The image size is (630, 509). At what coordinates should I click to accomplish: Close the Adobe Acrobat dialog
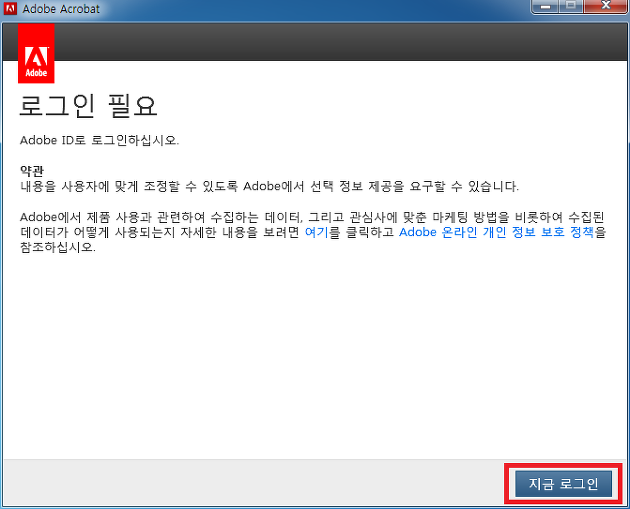[606, 6]
